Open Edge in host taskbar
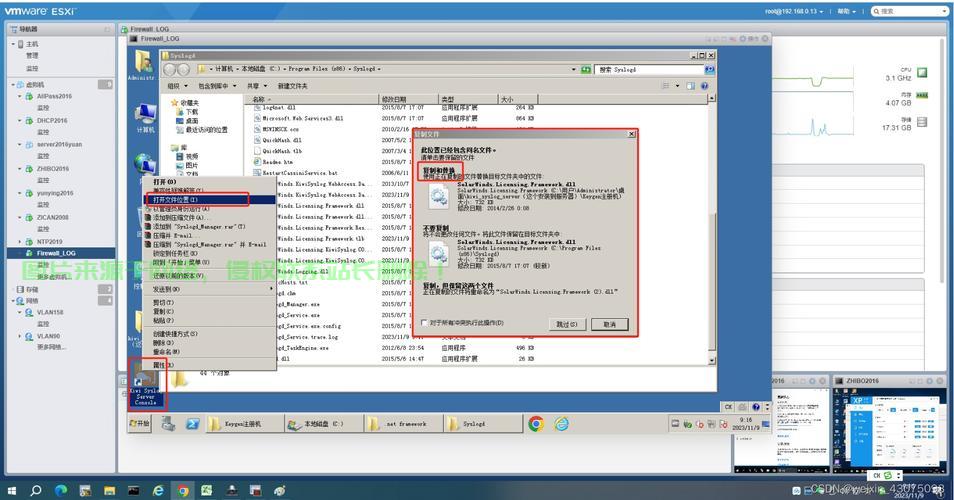 coord(61,490)
